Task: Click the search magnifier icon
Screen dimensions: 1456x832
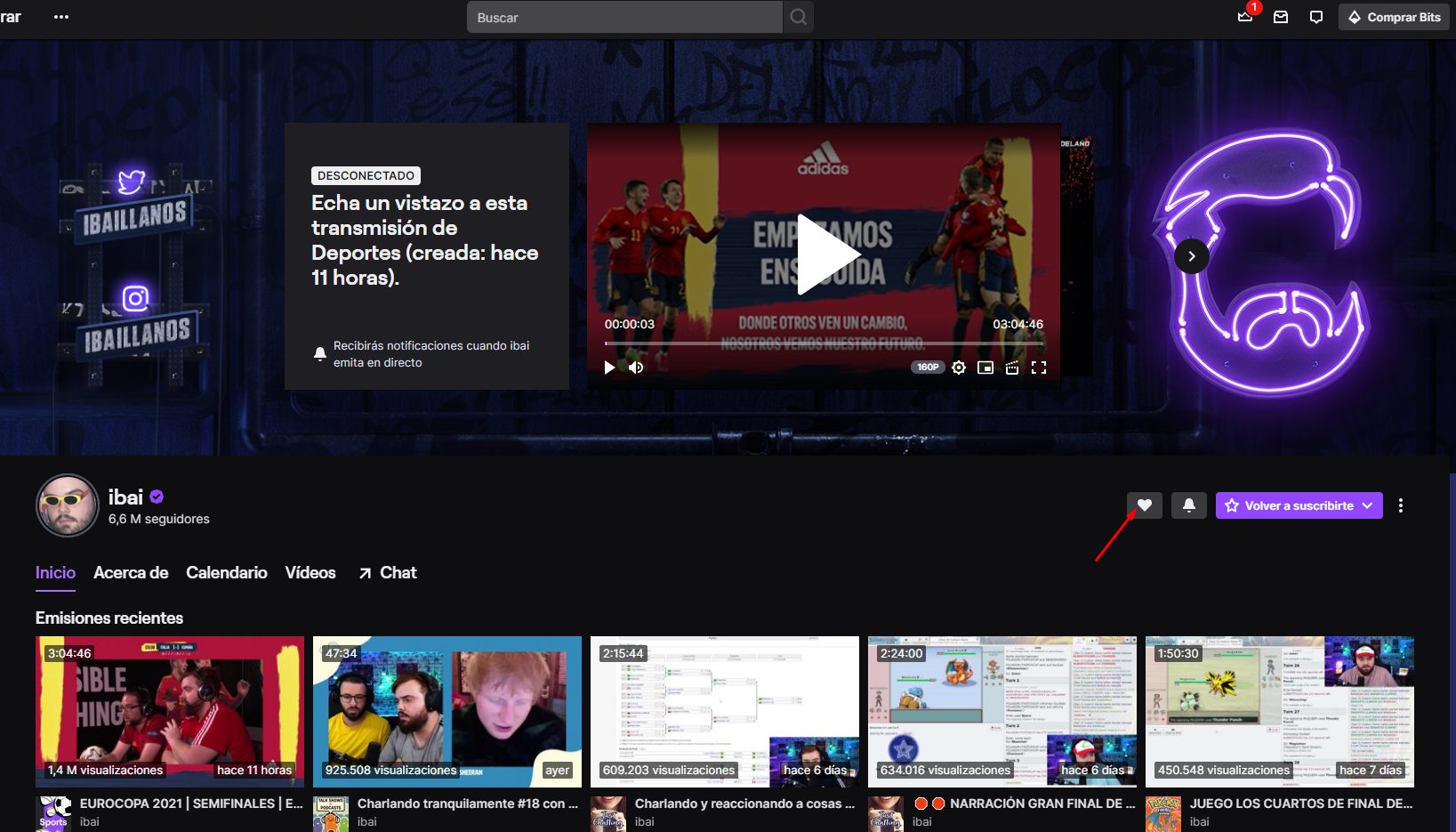Action: tap(798, 17)
